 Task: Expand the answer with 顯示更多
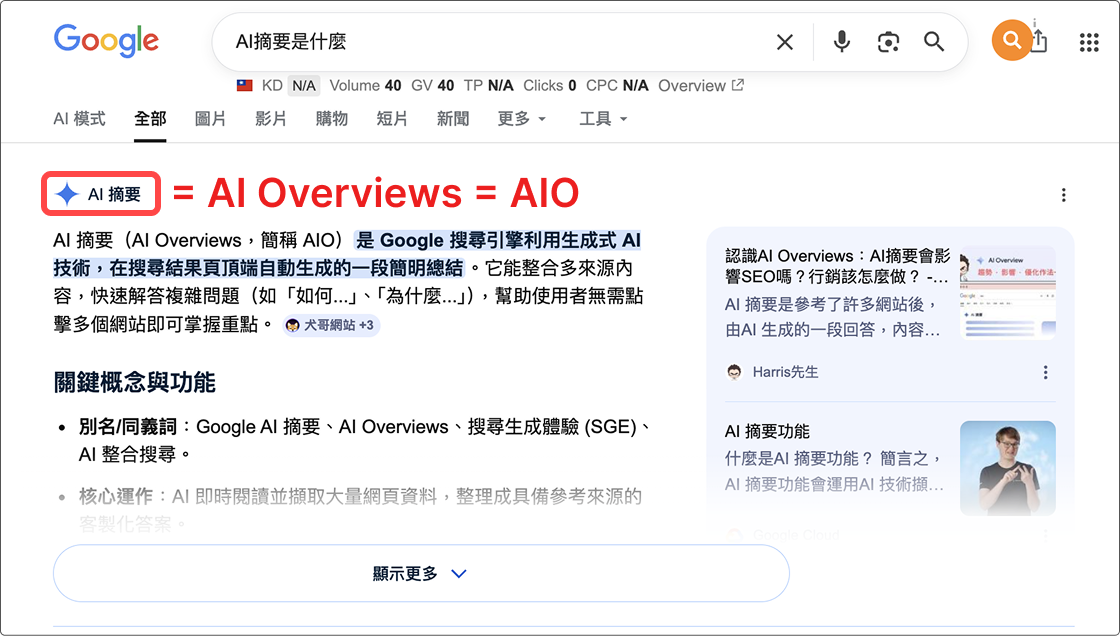tap(420, 574)
